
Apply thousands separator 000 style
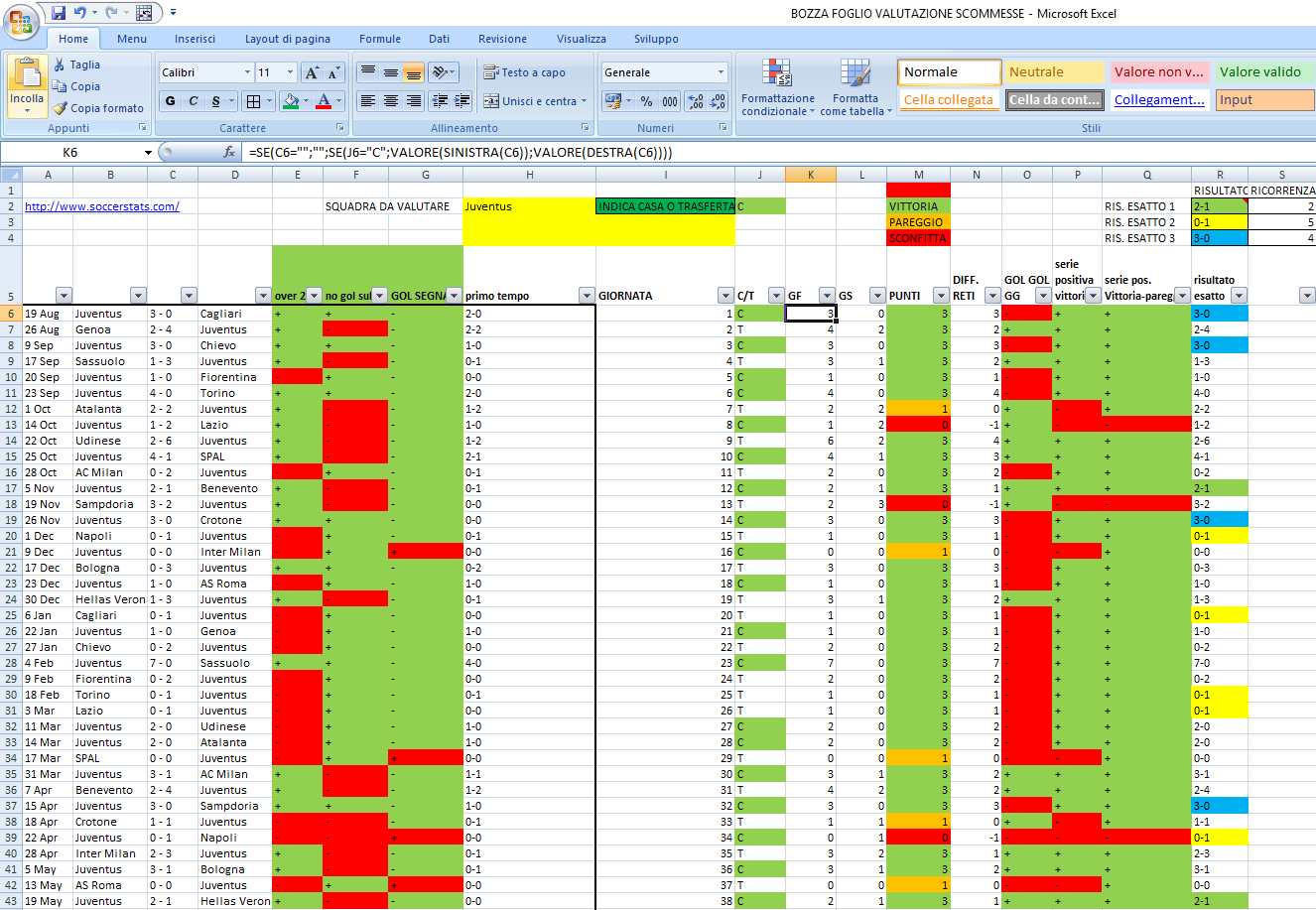[670, 101]
